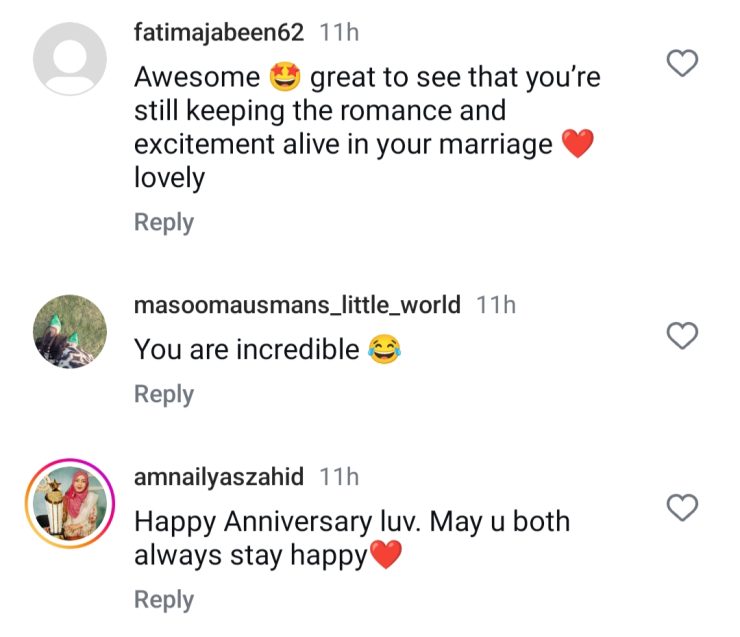Screen dimensions: 740x637
Task: Open the fatimajabeen62 username link
Action: pos(219,33)
